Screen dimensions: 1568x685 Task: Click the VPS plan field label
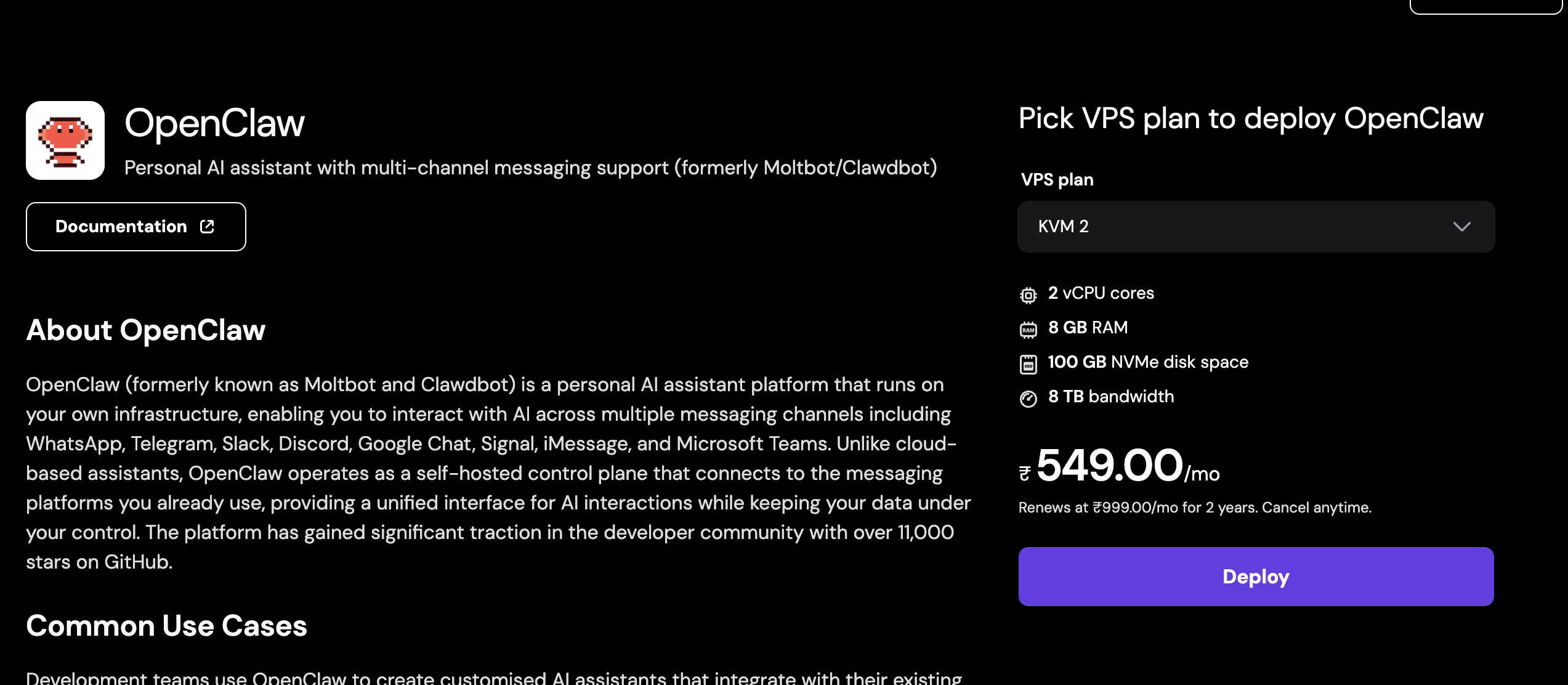click(1057, 180)
